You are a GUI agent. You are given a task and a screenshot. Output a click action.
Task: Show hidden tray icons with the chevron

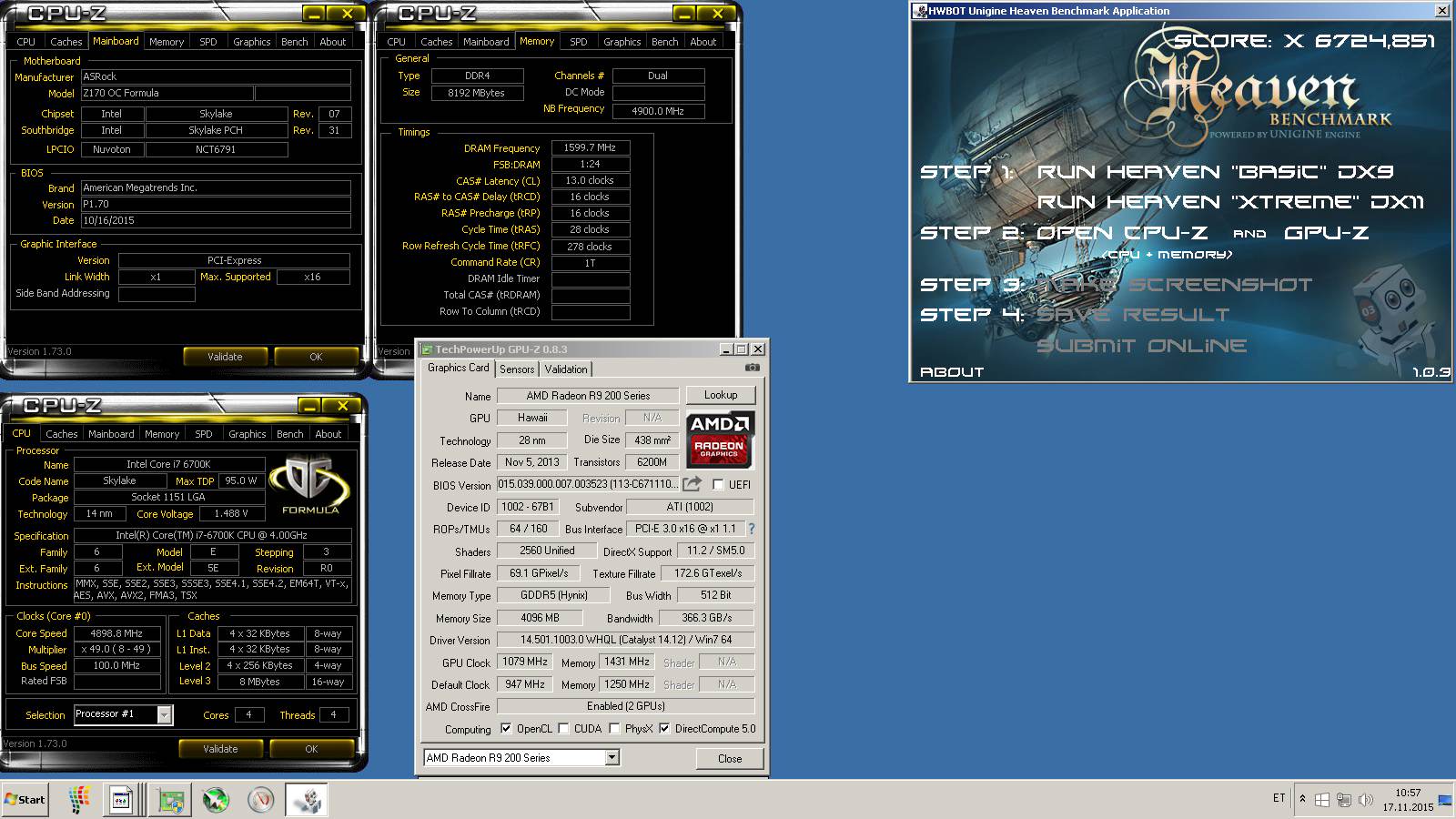tap(1302, 799)
